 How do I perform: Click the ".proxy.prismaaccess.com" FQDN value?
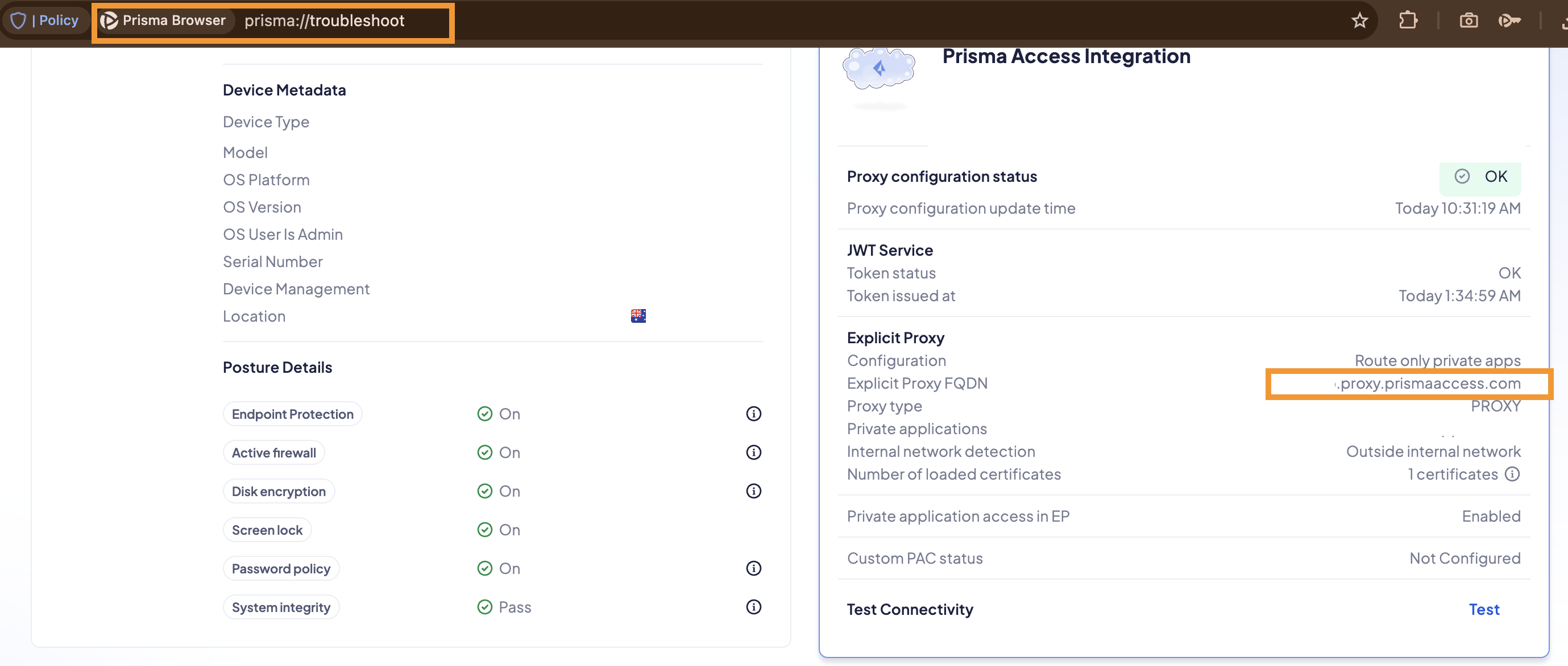point(1428,383)
